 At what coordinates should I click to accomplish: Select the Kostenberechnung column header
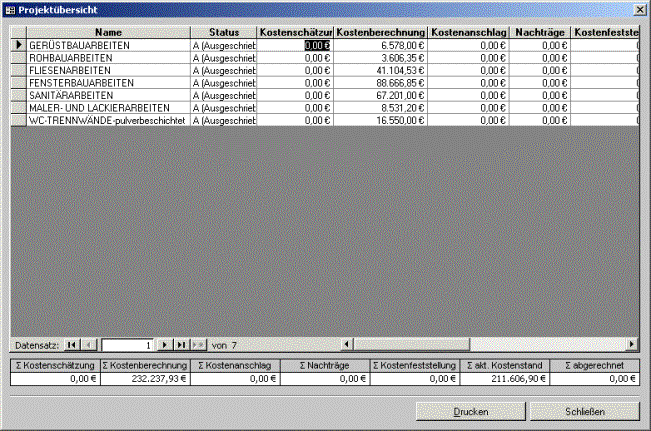[381, 33]
